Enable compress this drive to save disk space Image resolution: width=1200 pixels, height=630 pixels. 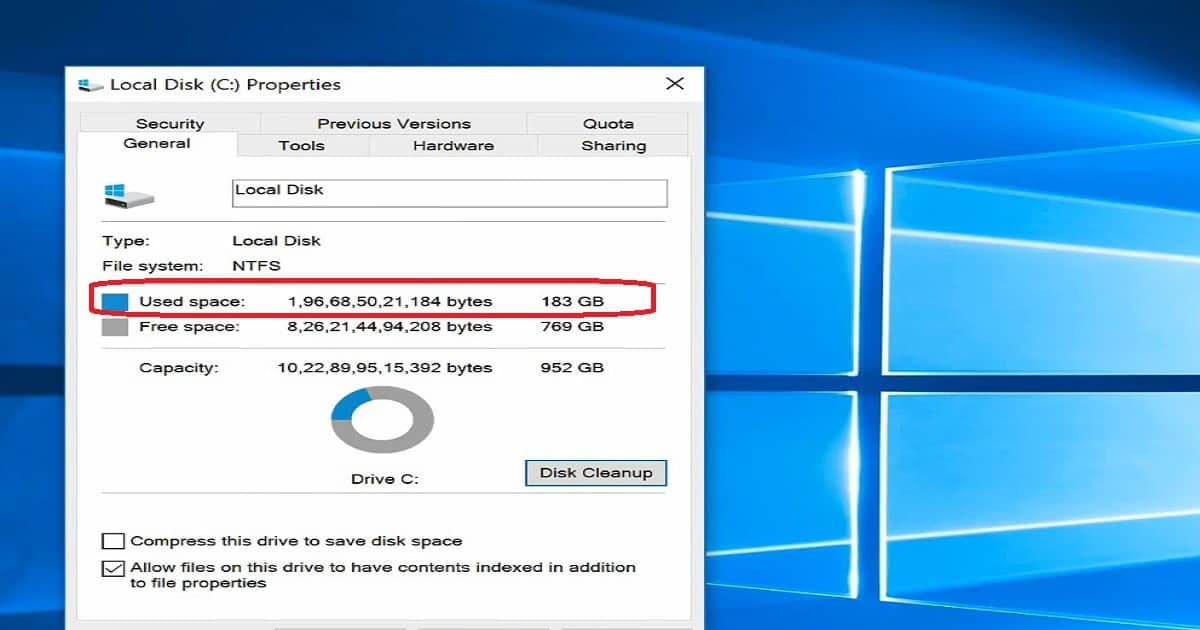(113, 540)
